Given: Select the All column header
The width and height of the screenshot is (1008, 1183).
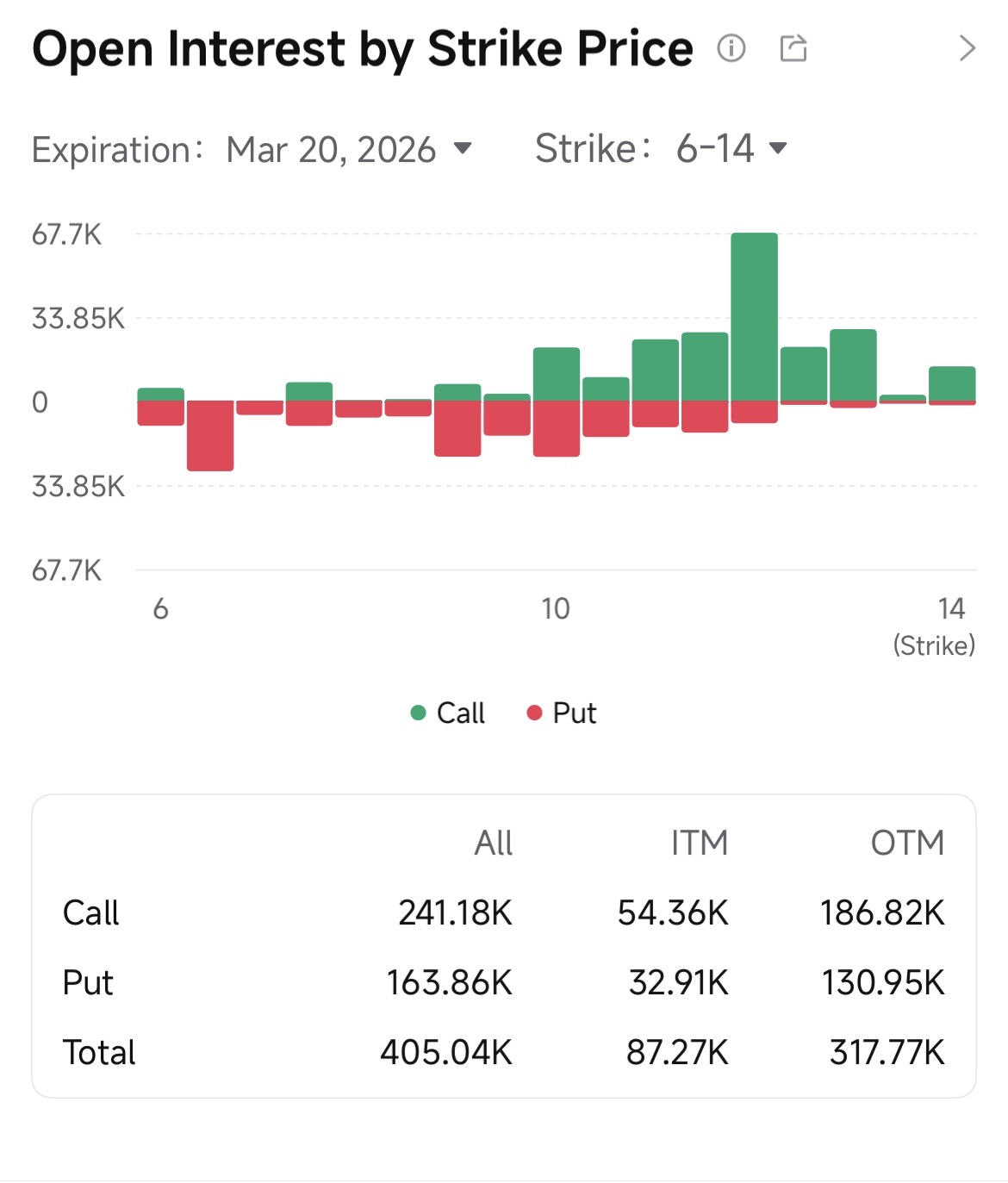Looking at the screenshot, I should click(494, 843).
